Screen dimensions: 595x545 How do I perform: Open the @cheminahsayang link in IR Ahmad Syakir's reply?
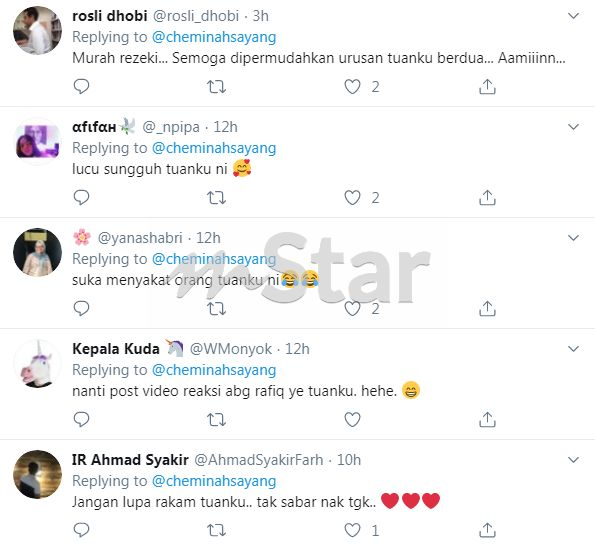click(214, 481)
